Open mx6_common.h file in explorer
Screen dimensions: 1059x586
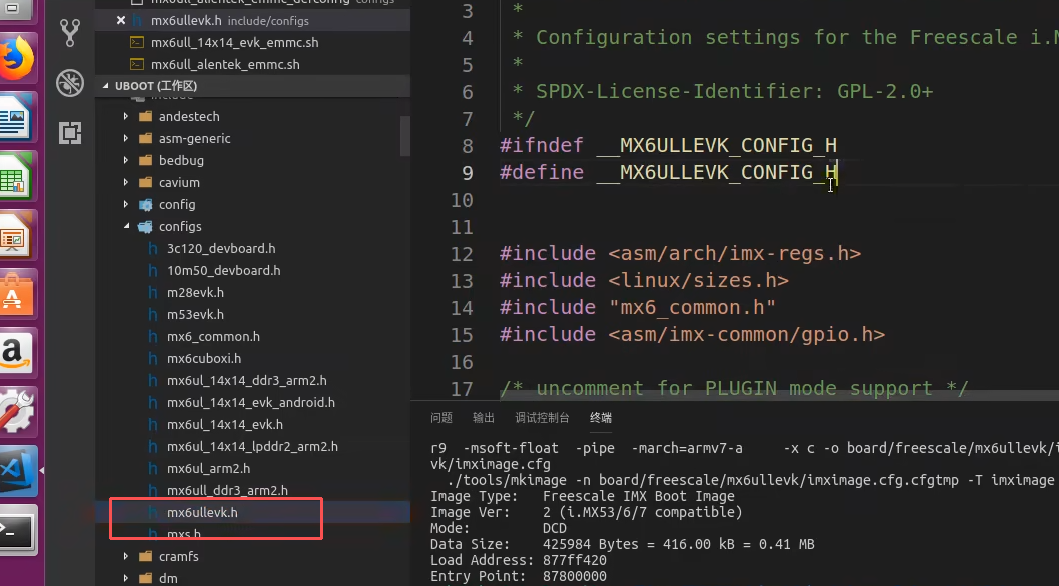pos(213,336)
